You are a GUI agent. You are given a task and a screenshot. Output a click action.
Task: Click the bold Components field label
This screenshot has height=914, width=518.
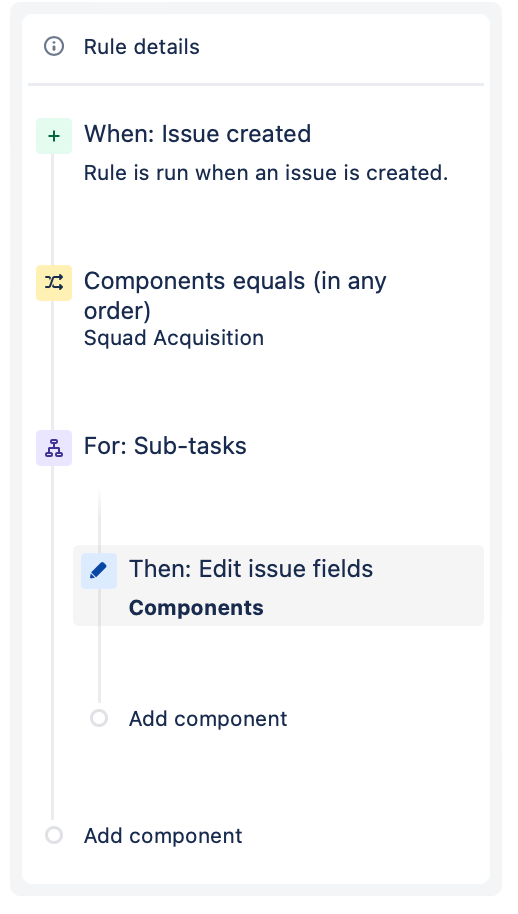pyautogui.click(x=196, y=608)
